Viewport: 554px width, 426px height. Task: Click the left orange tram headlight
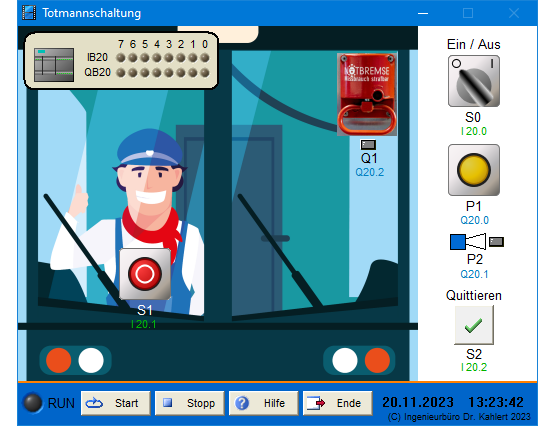59,360
